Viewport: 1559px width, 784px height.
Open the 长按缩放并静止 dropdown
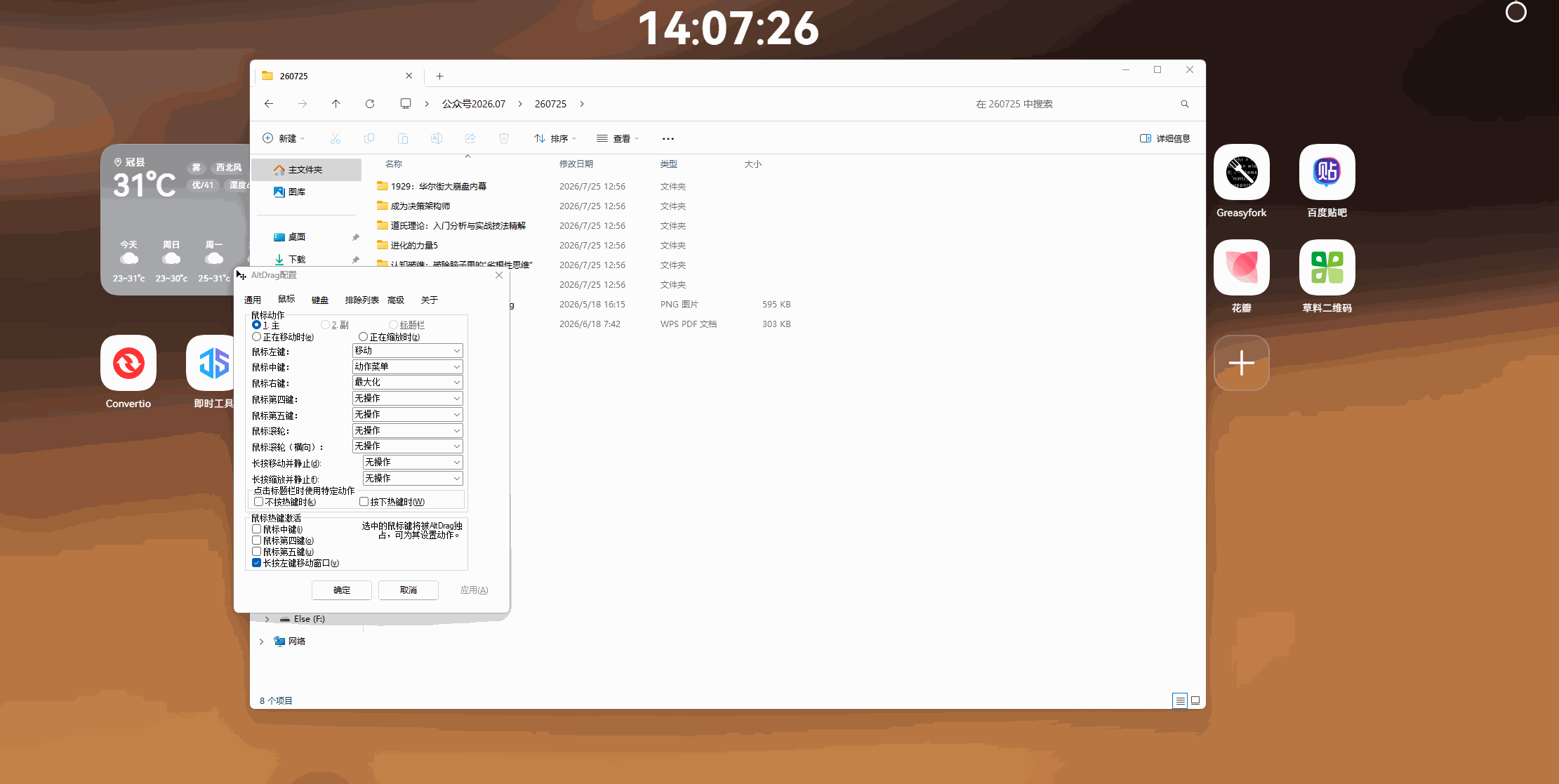[x=413, y=479]
